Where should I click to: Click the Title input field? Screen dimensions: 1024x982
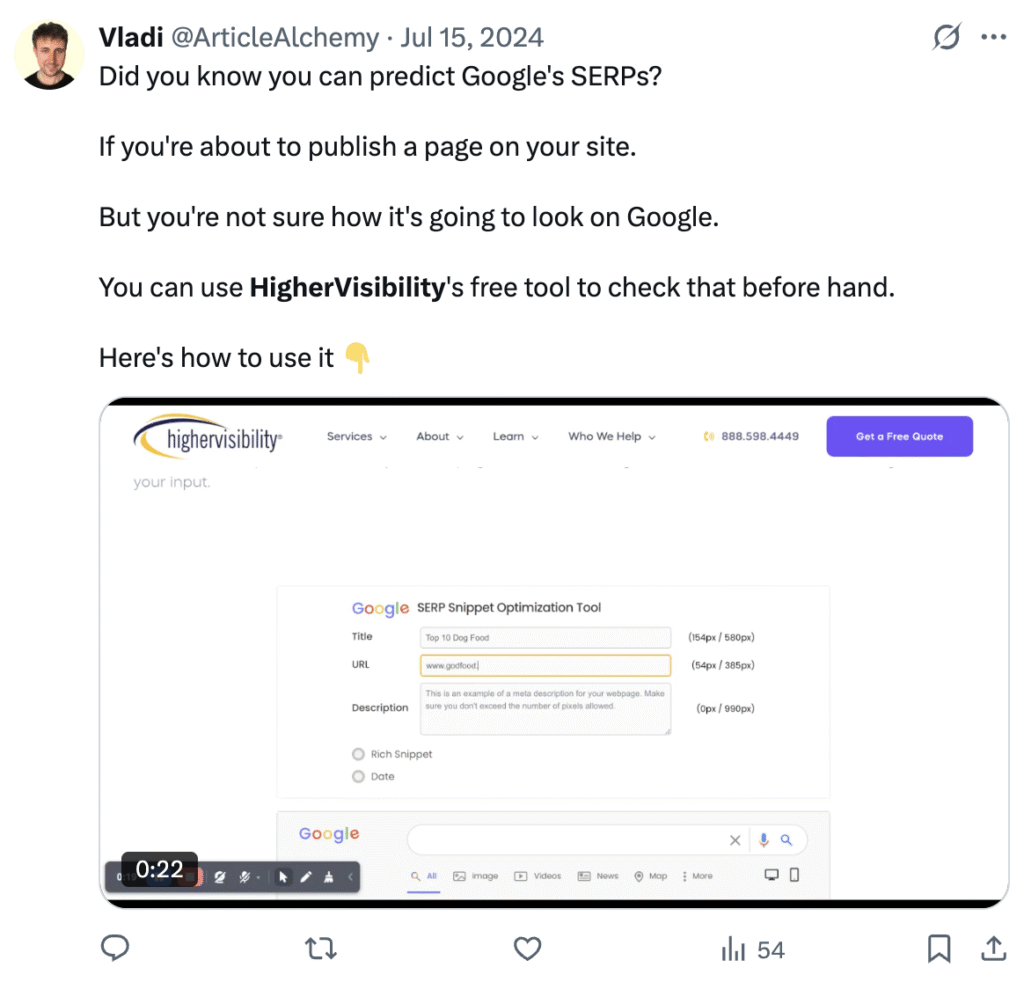pos(545,637)
